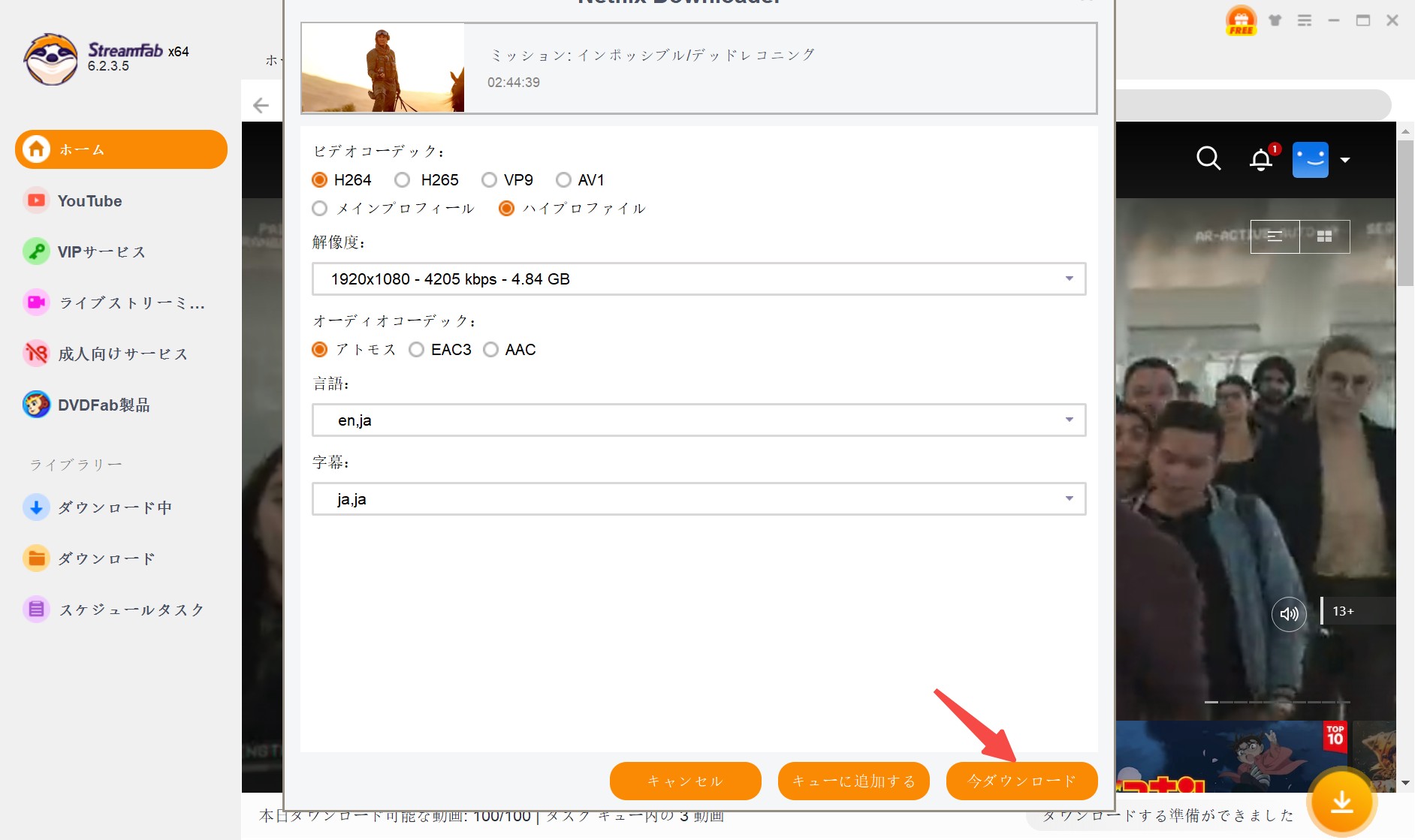This screenshot has height=840, width=1415.
Task: Click the orange FREE gift icon
Action: 1240,20
